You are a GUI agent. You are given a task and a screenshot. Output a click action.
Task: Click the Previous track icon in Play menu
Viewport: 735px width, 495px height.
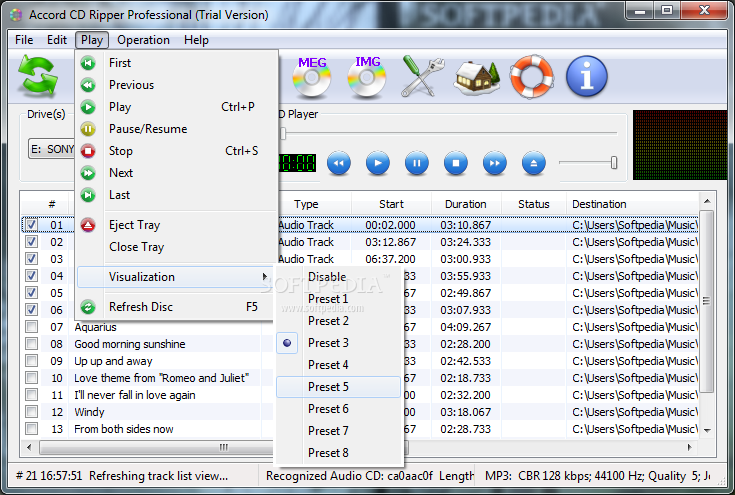click(x=88, y=85)
